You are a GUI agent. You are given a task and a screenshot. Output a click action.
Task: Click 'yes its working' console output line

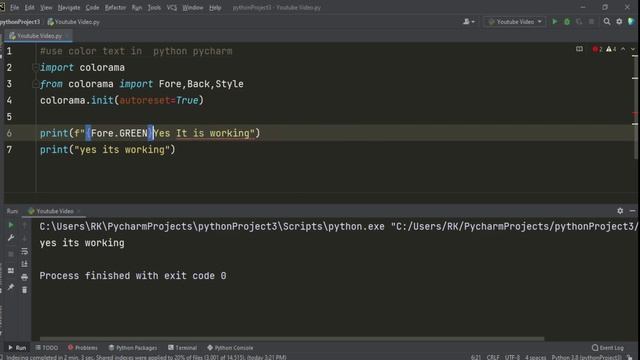point(82,243)
